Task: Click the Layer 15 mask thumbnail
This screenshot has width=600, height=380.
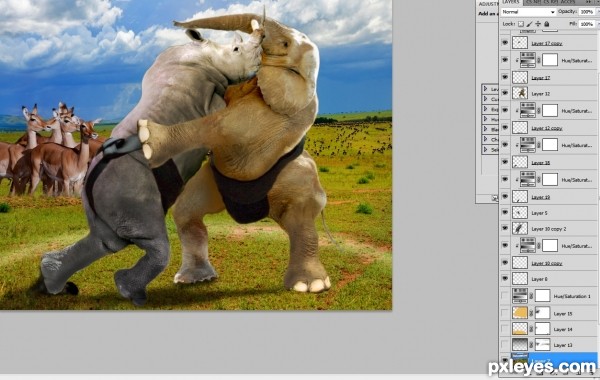Action: [x=542, y=313]
